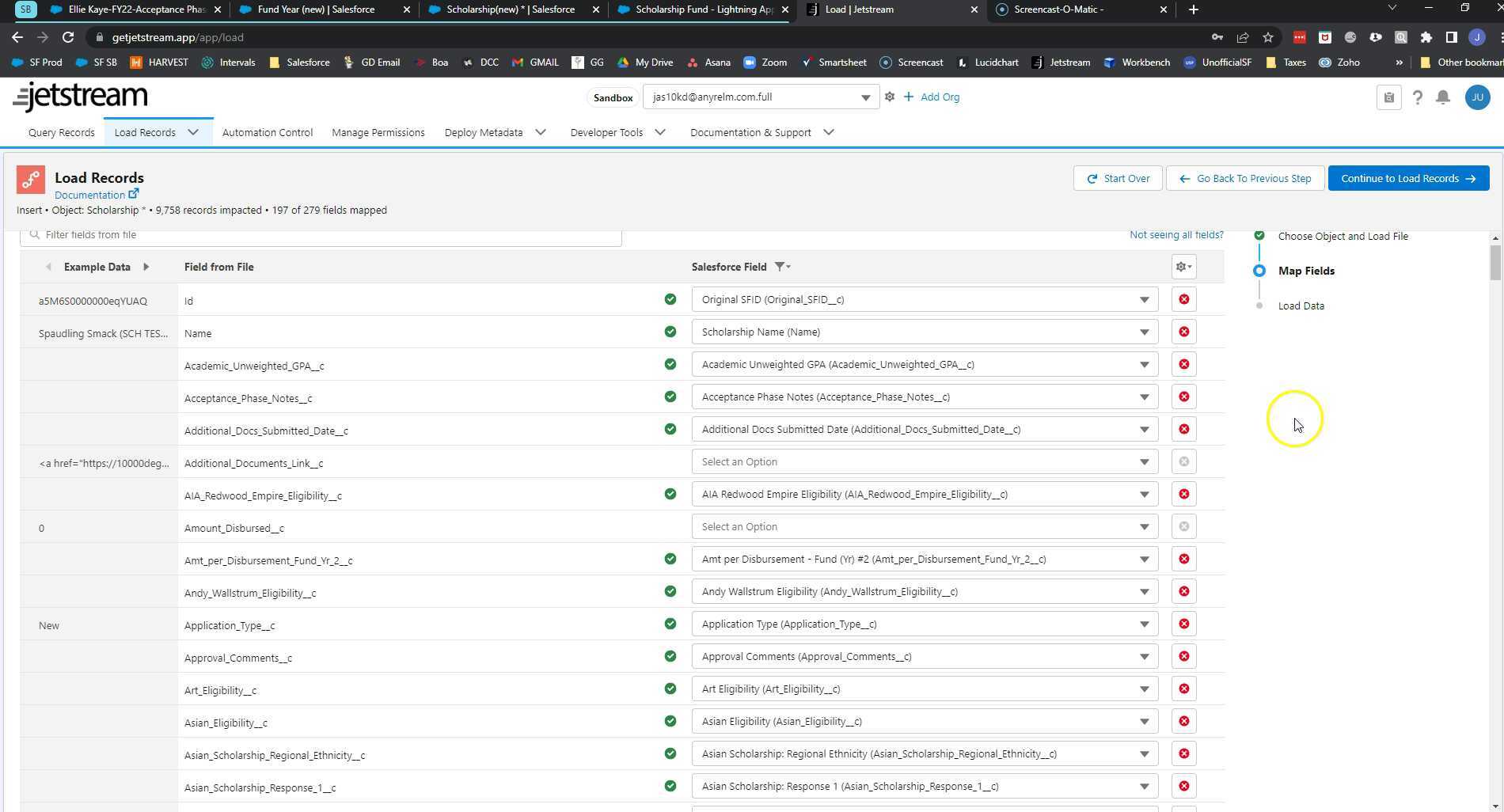Viewport: 1504px width, 812px height.
Task: Clear the Scholarship Name mapping
Action: [x=1183, y=332]
